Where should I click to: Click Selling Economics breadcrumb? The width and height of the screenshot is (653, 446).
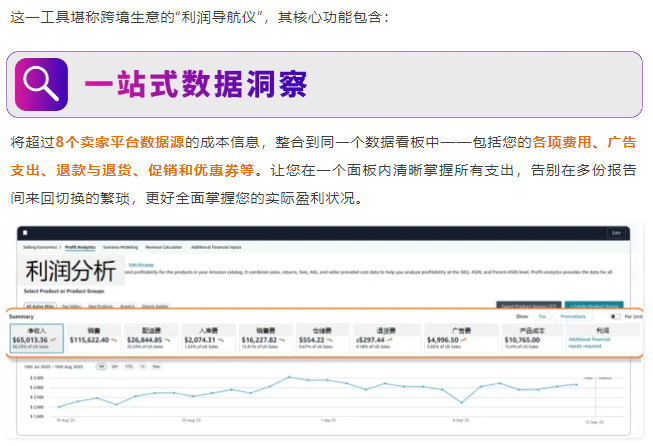click(41, 245)
